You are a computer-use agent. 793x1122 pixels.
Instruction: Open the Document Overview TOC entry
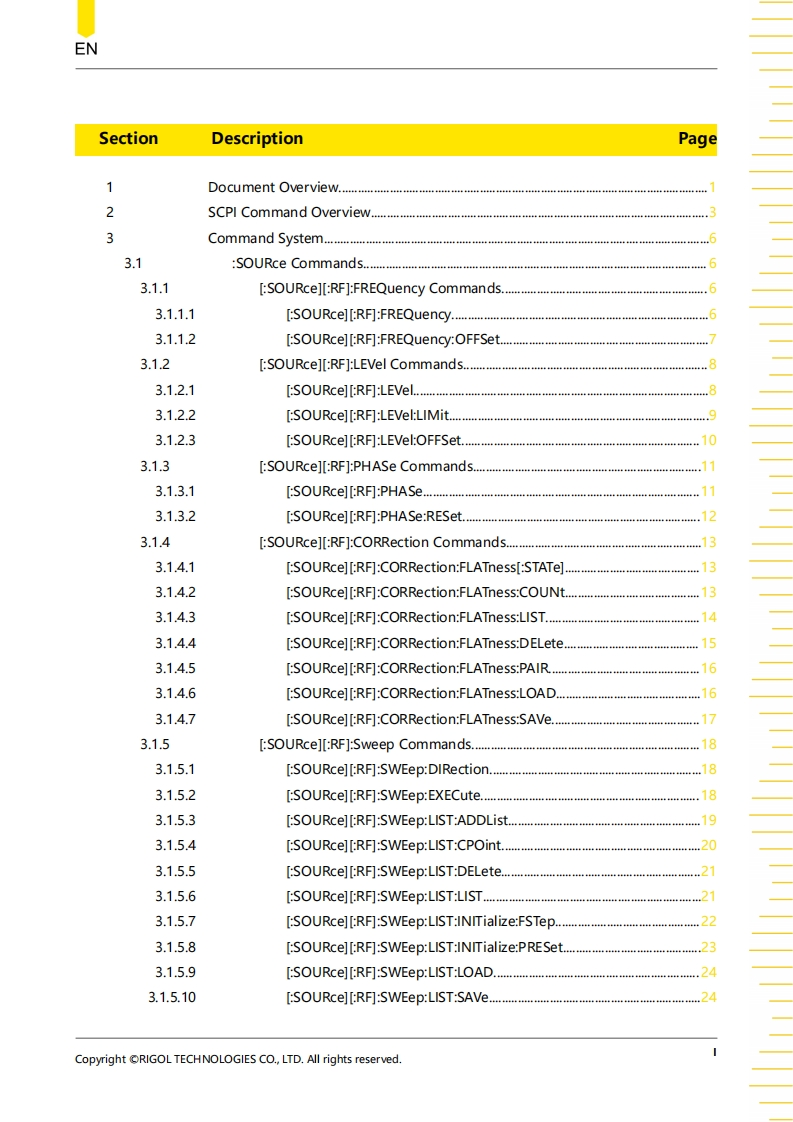[x=273, y=187]
